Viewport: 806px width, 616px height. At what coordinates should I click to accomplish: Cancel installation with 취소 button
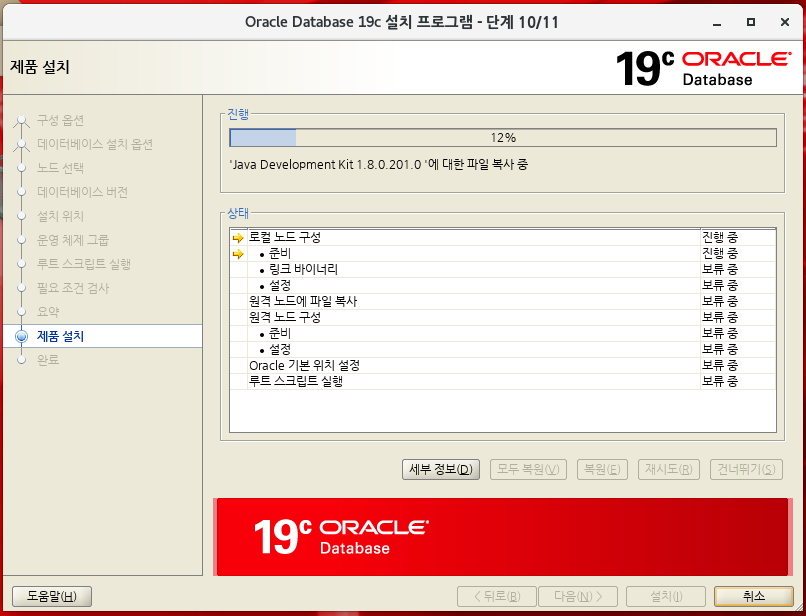(754, 596)
